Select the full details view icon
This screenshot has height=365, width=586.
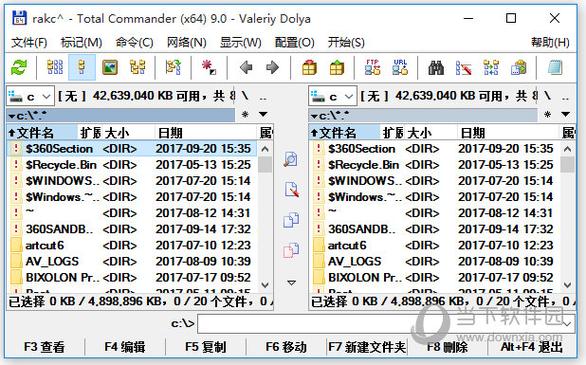[82, 68]
